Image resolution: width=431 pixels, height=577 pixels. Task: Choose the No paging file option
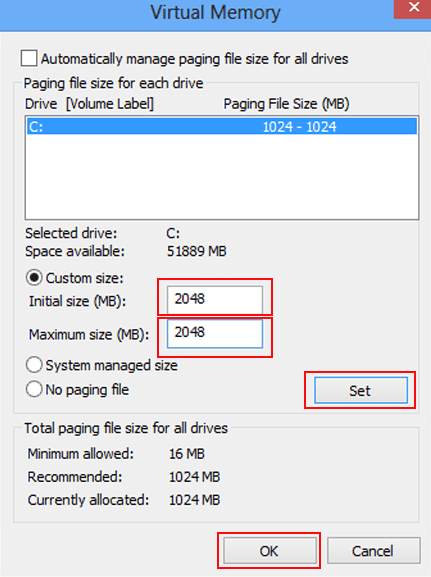34,389
